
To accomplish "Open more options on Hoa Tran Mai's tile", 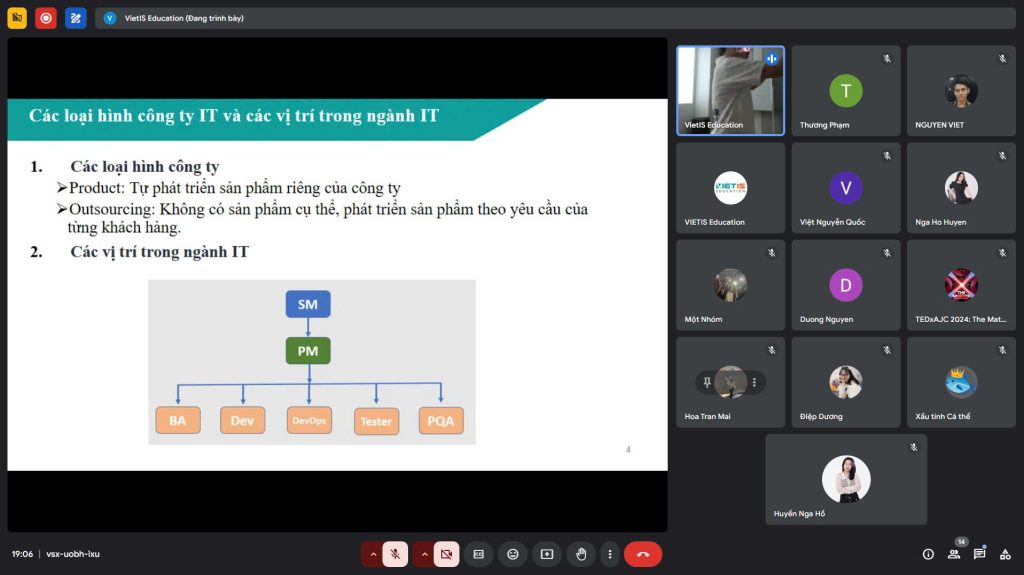I will pyautogui.click(x=754, y=382).
